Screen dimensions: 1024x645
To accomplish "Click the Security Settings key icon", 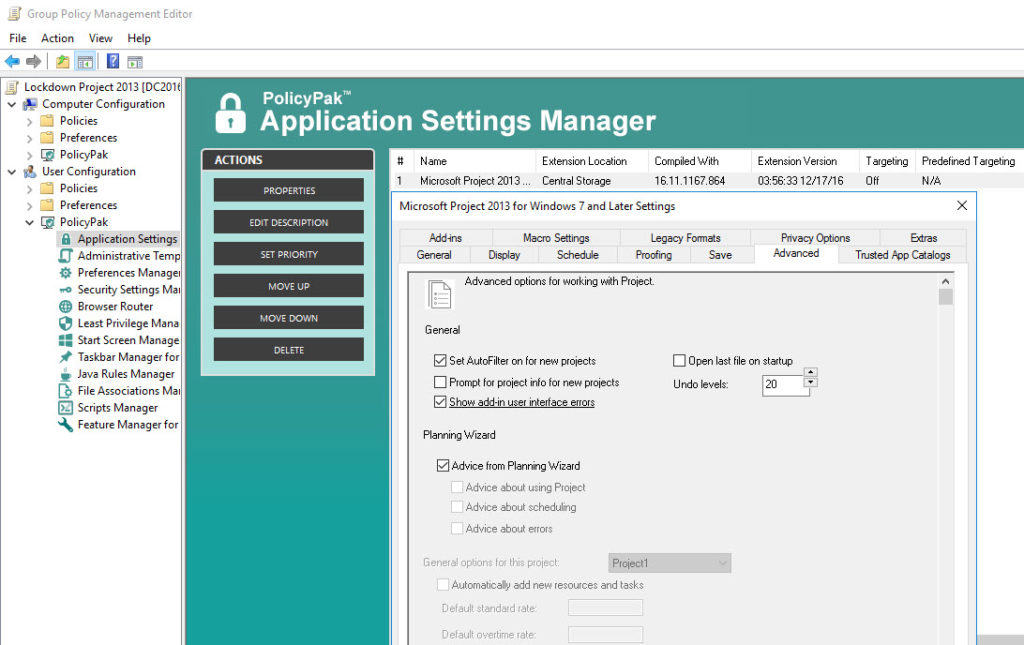I will point(66,290).
